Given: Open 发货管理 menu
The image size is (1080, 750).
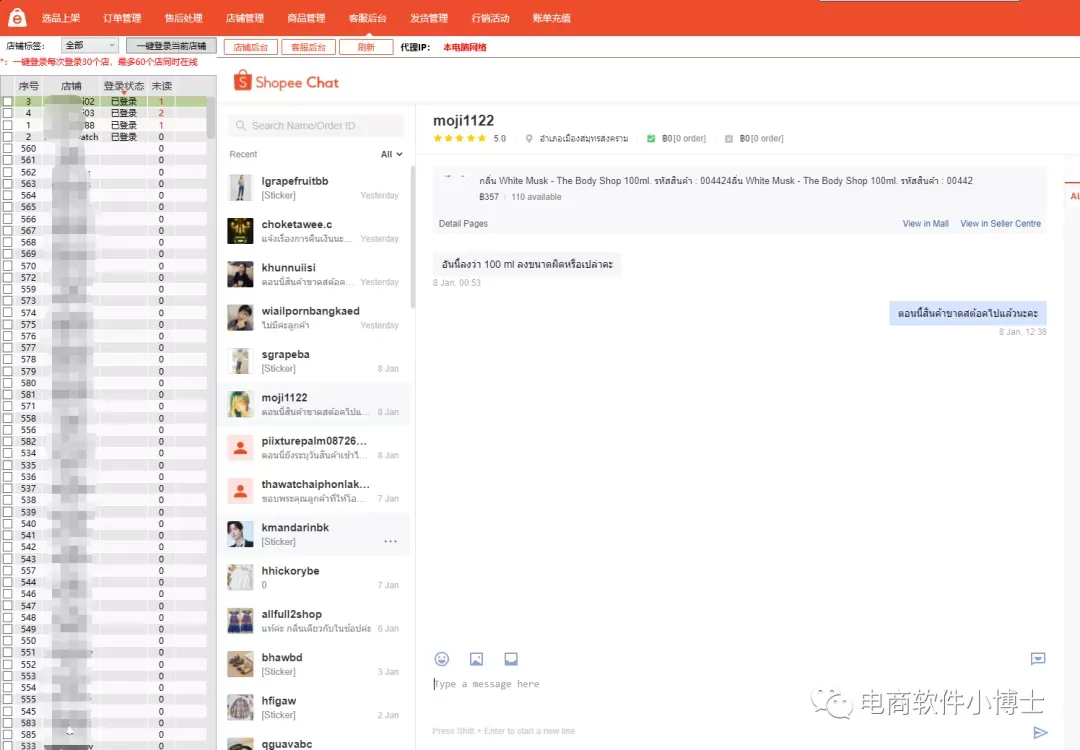Looking at the screenshot, I should (428, 18).
